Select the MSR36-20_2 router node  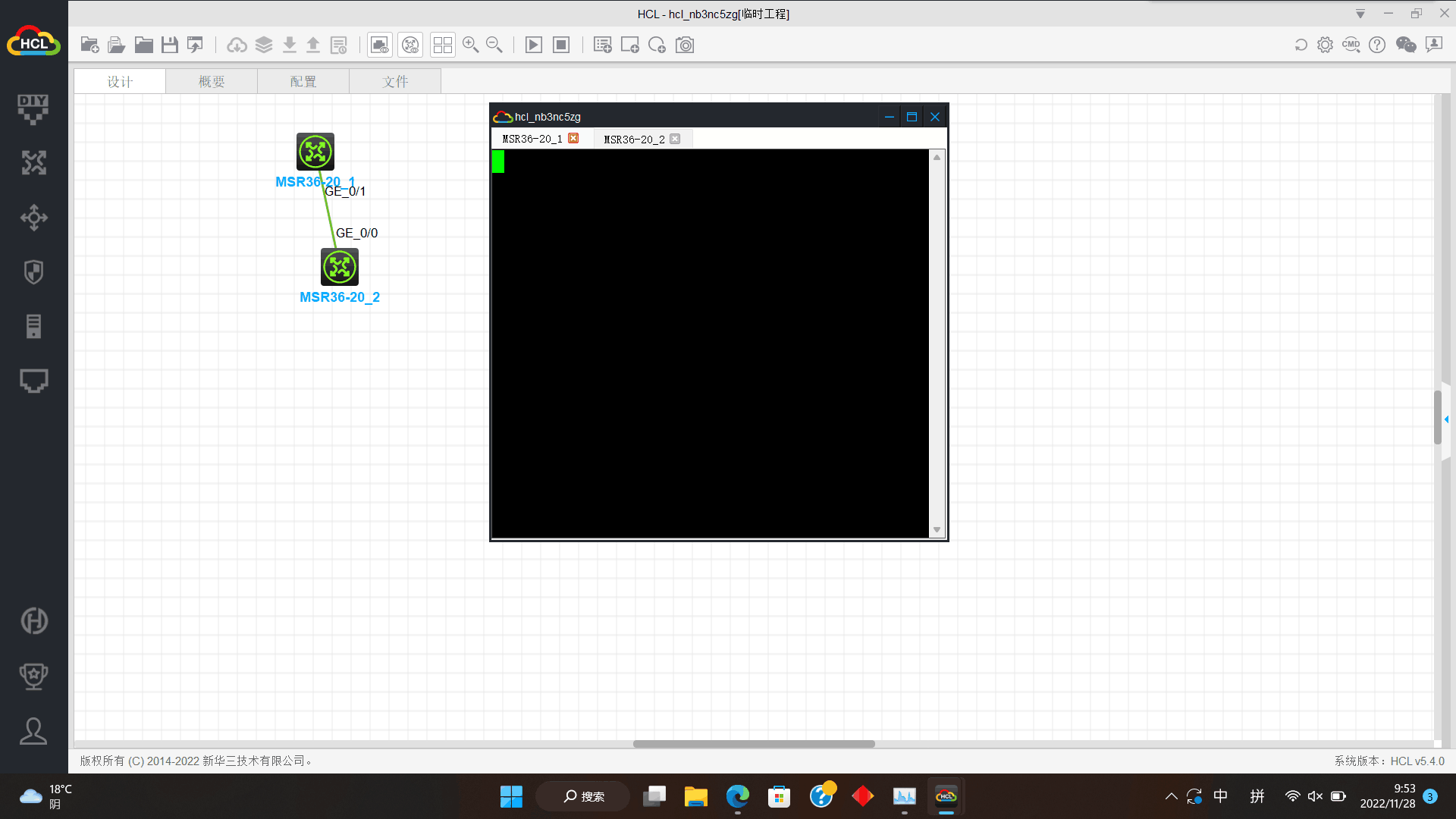tap(339, 267)
